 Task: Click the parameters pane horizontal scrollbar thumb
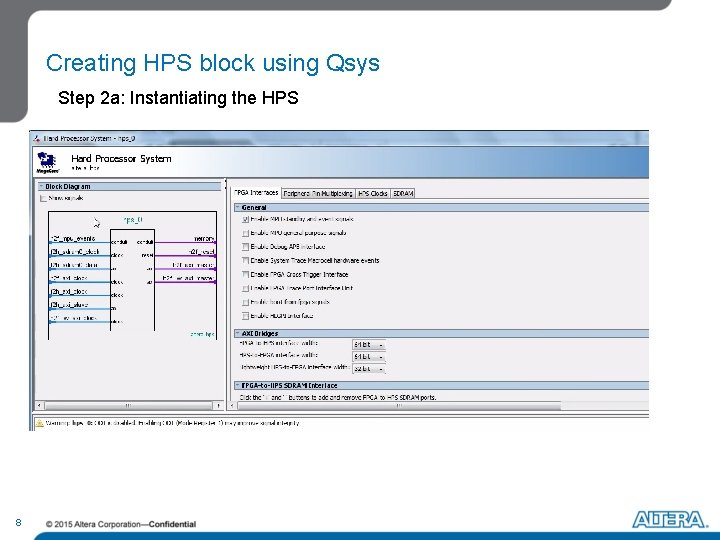pyautogui.click(x=399, y=405)
